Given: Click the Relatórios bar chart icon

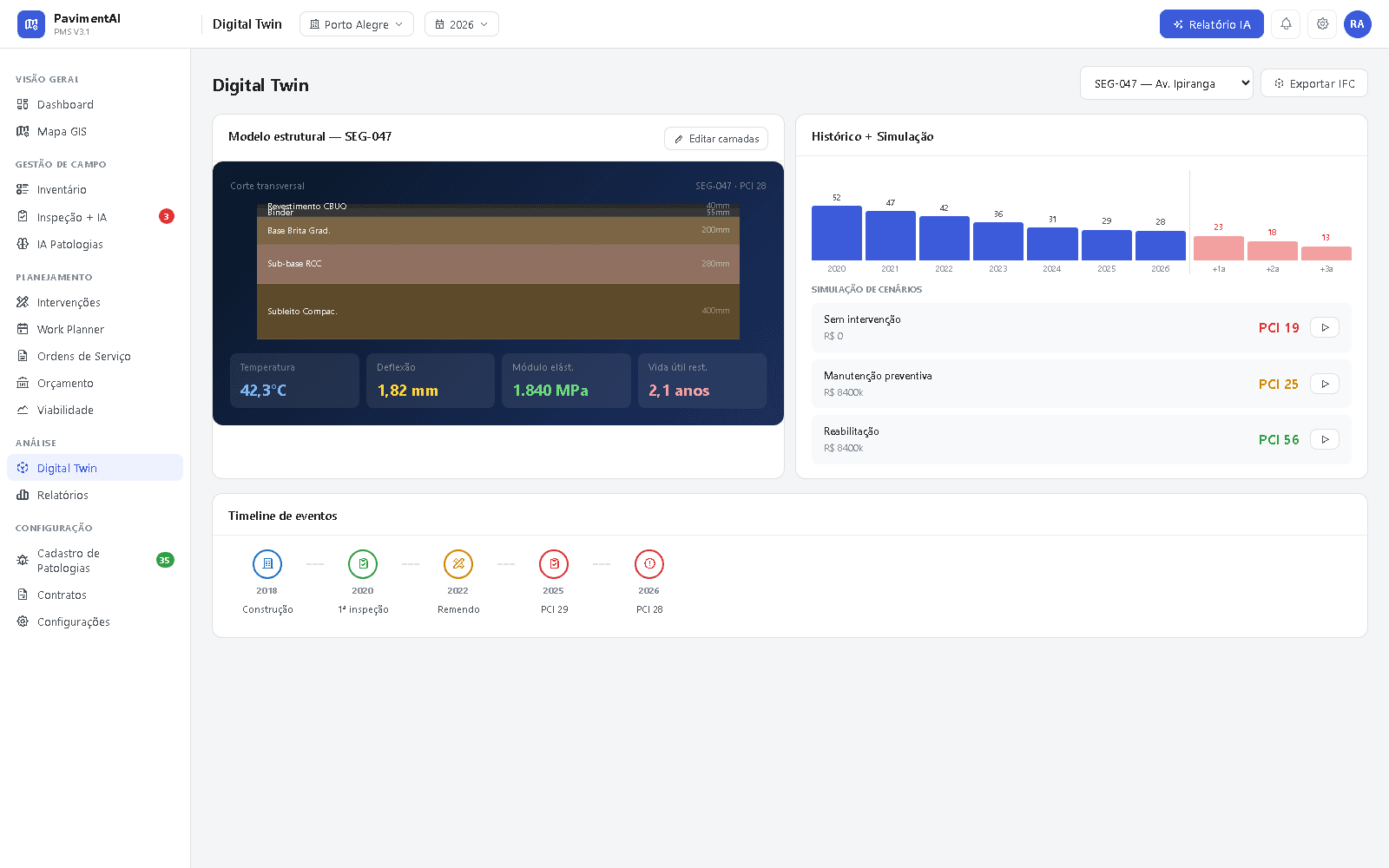Looking at the screenshot, I should (23, 495).
